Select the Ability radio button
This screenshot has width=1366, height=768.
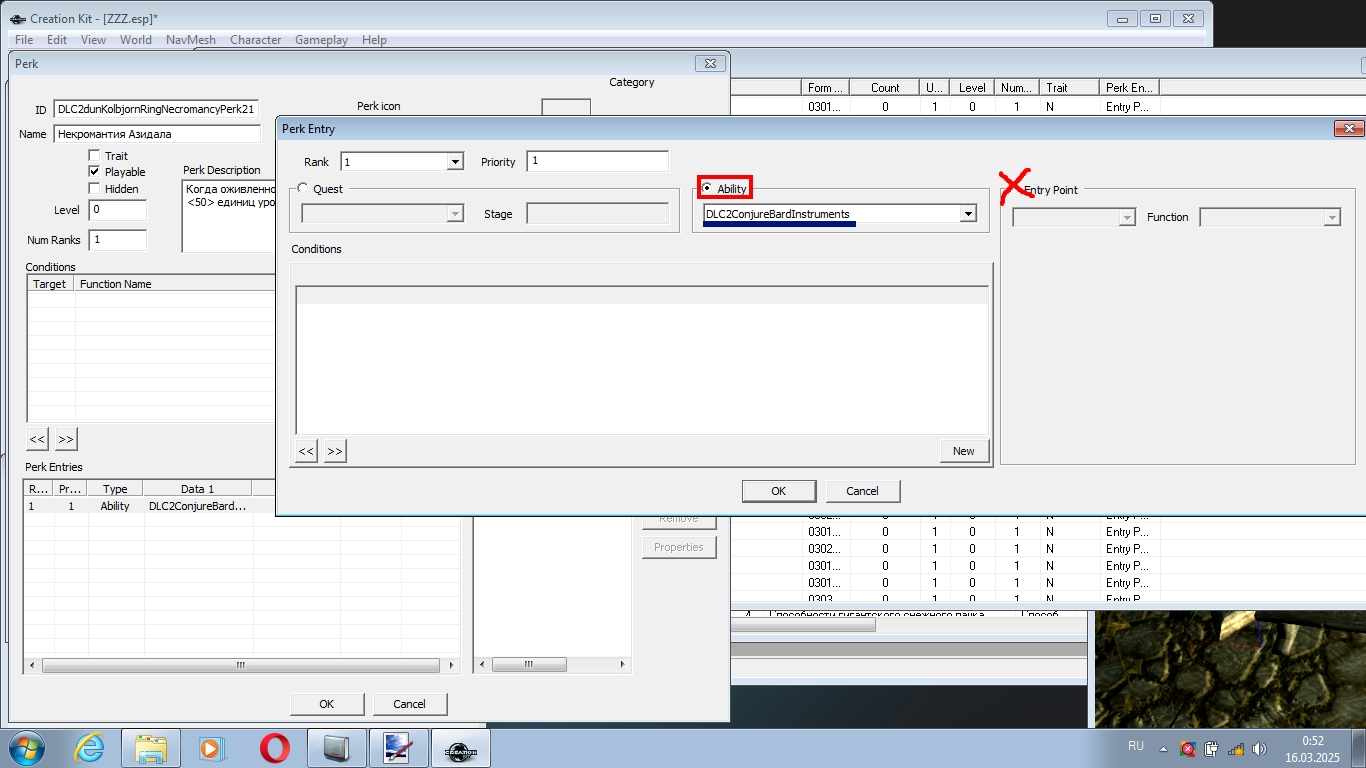tap(708, 188)
